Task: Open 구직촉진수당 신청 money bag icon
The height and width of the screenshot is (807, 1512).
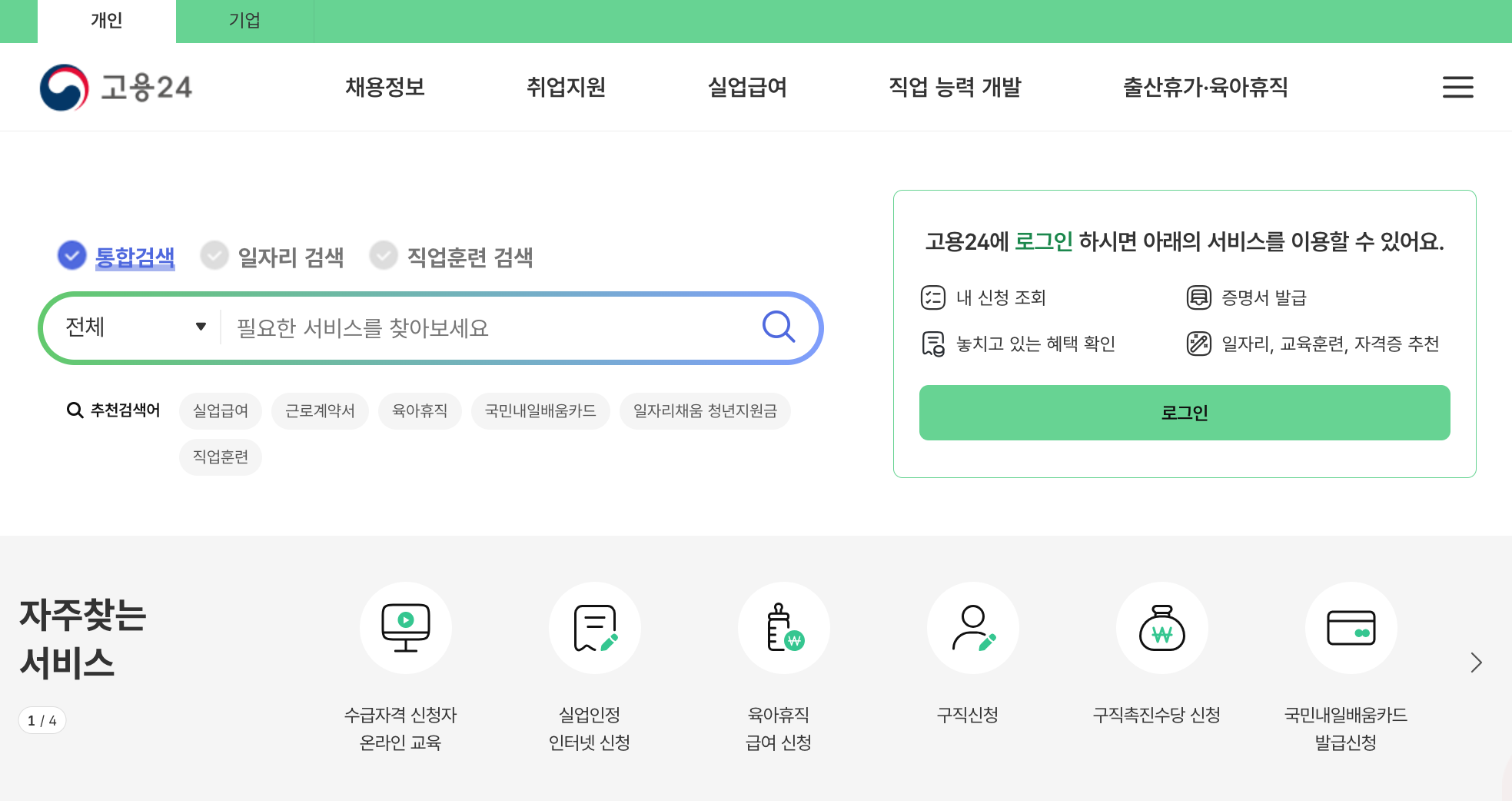Action: coord(1161,628)
